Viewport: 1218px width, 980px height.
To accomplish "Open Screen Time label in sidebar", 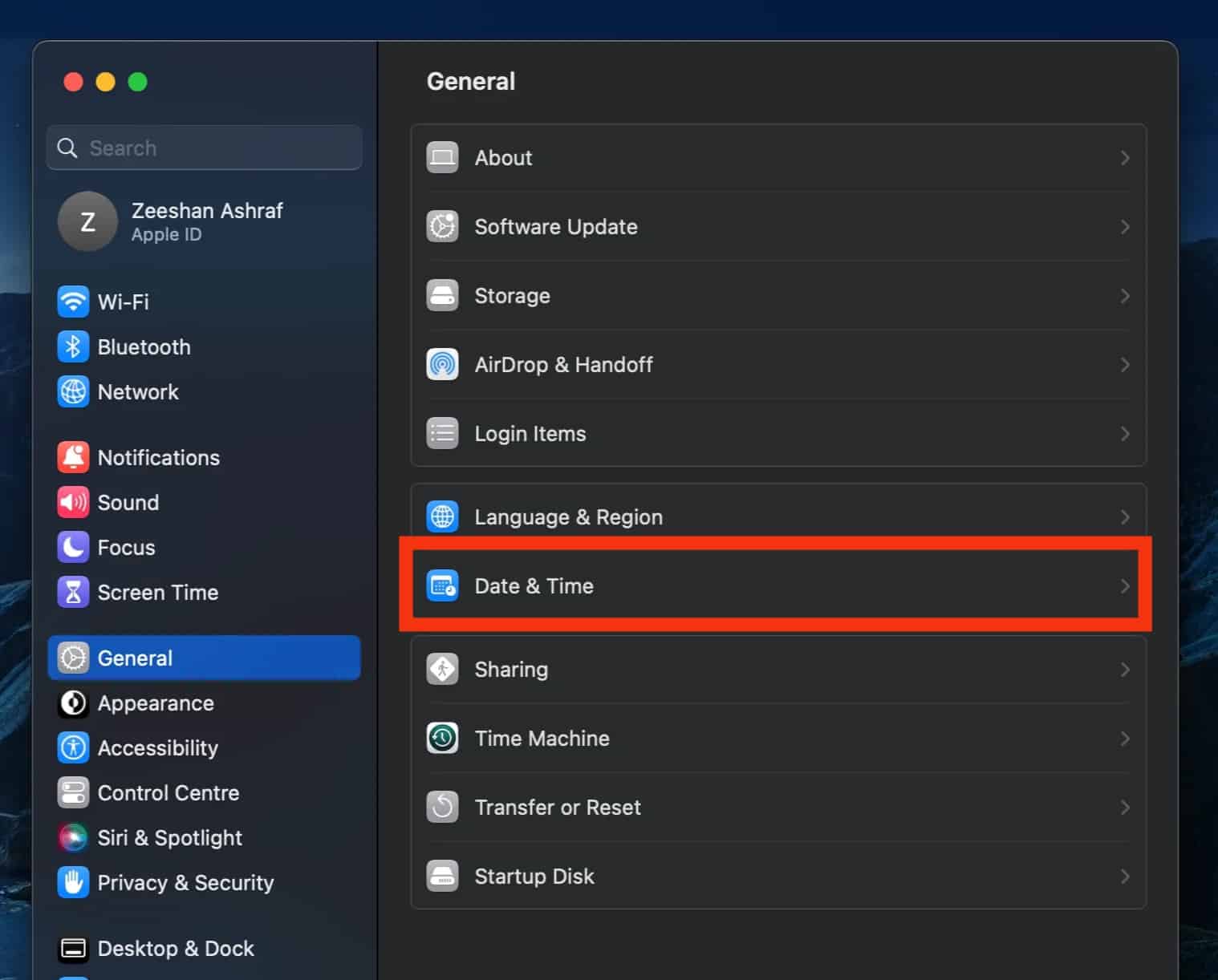I will click(x=157, y=592).
